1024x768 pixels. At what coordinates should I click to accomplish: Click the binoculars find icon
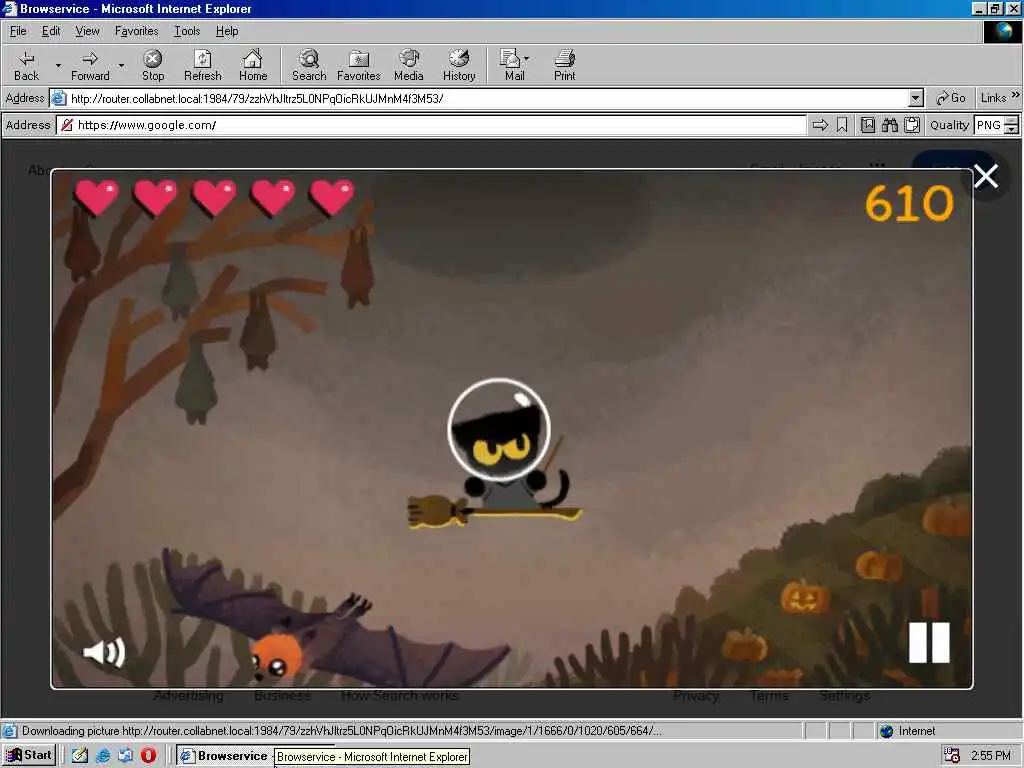coord(889,125)
